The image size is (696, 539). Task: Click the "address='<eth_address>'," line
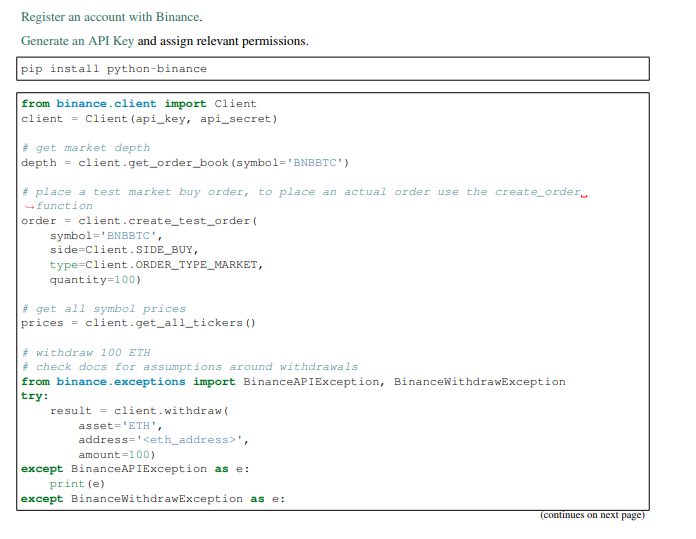click(163, 440)
